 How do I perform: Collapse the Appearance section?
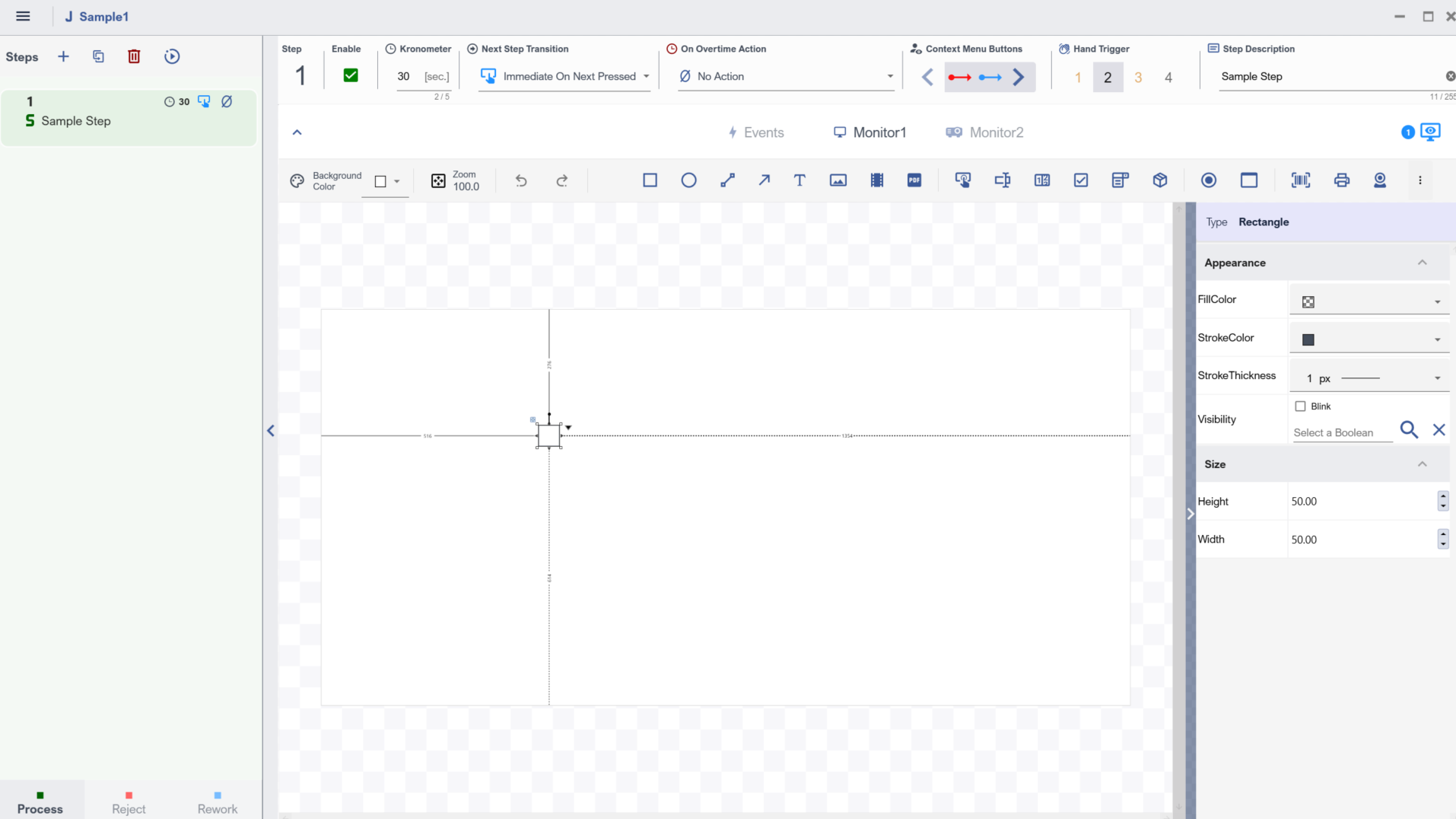tap(1422, 263)
